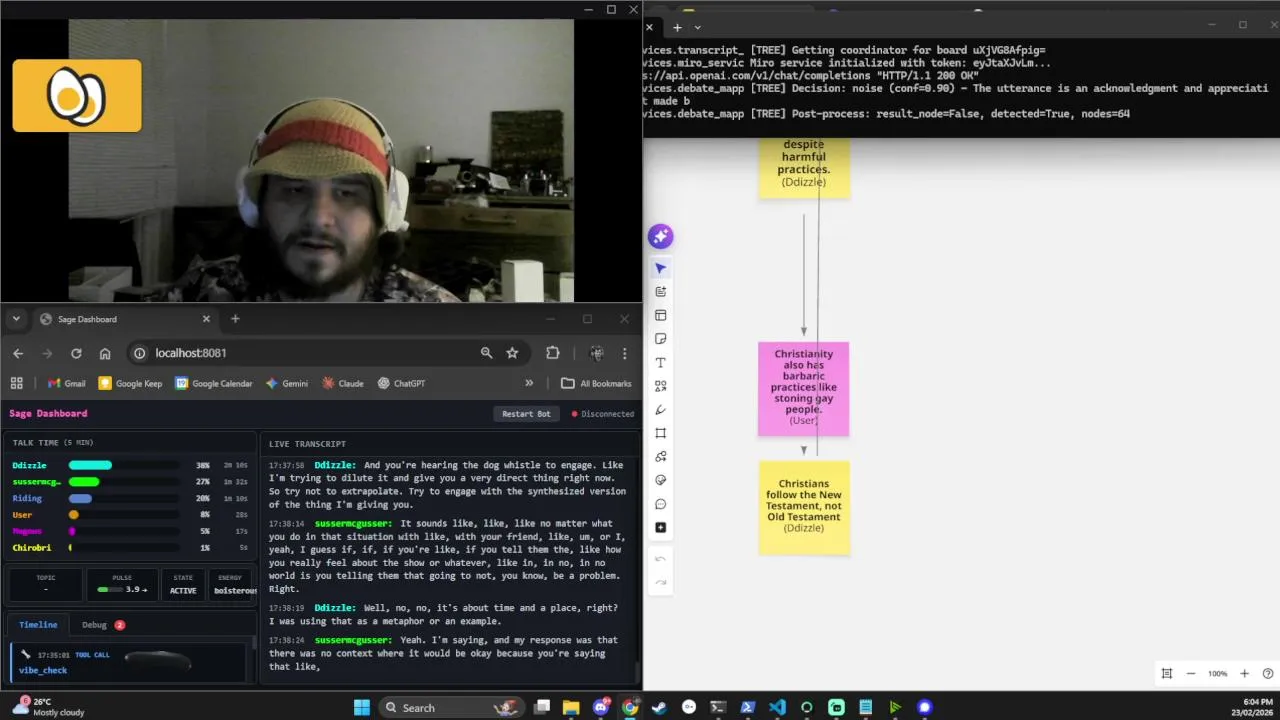Switch to the Sage Dashboard browser tab
1280x720 pixels.
[x=123, y=319]
